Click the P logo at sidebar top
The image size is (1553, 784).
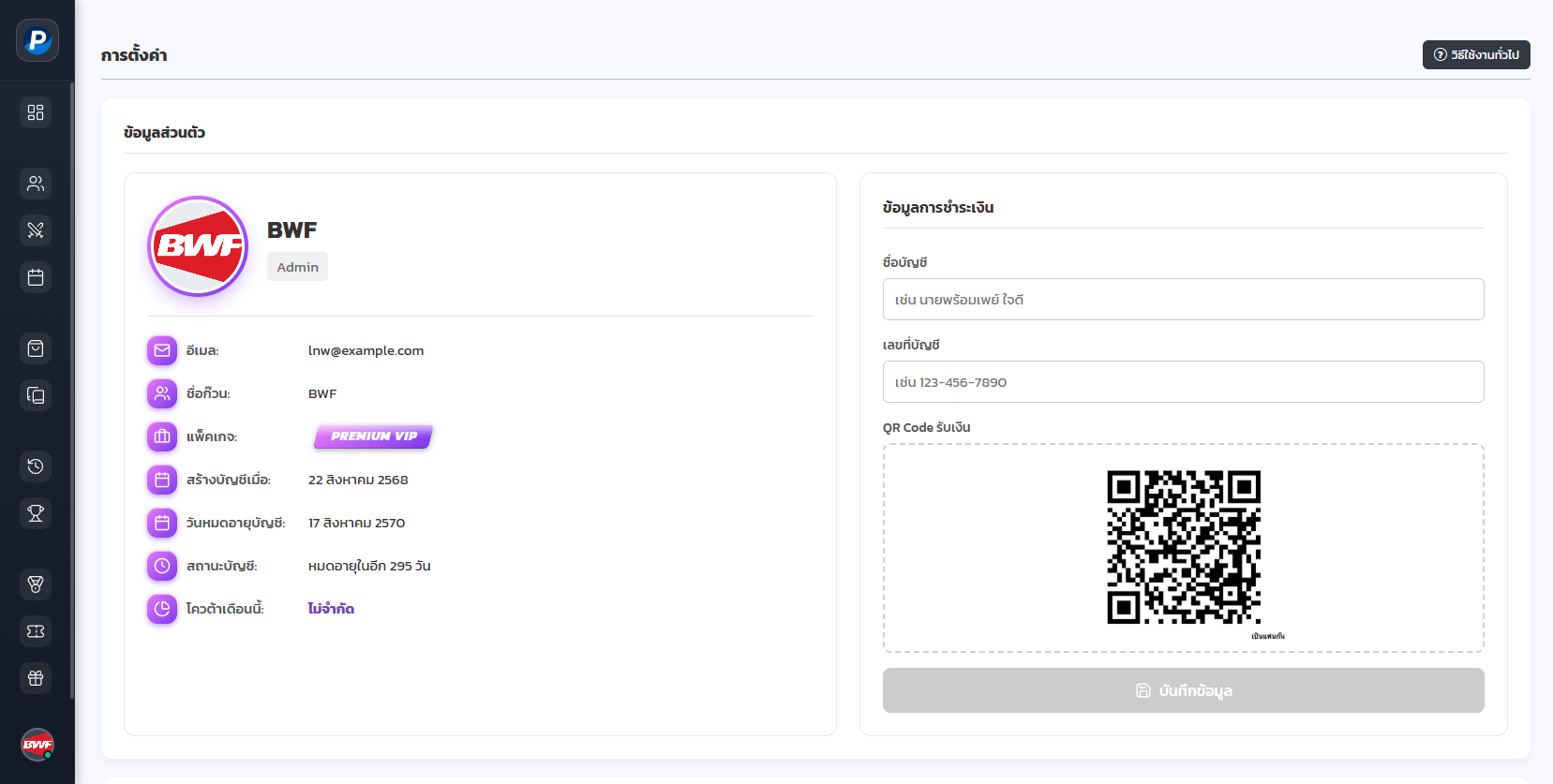pyautogui.click(x=37, y=40)
